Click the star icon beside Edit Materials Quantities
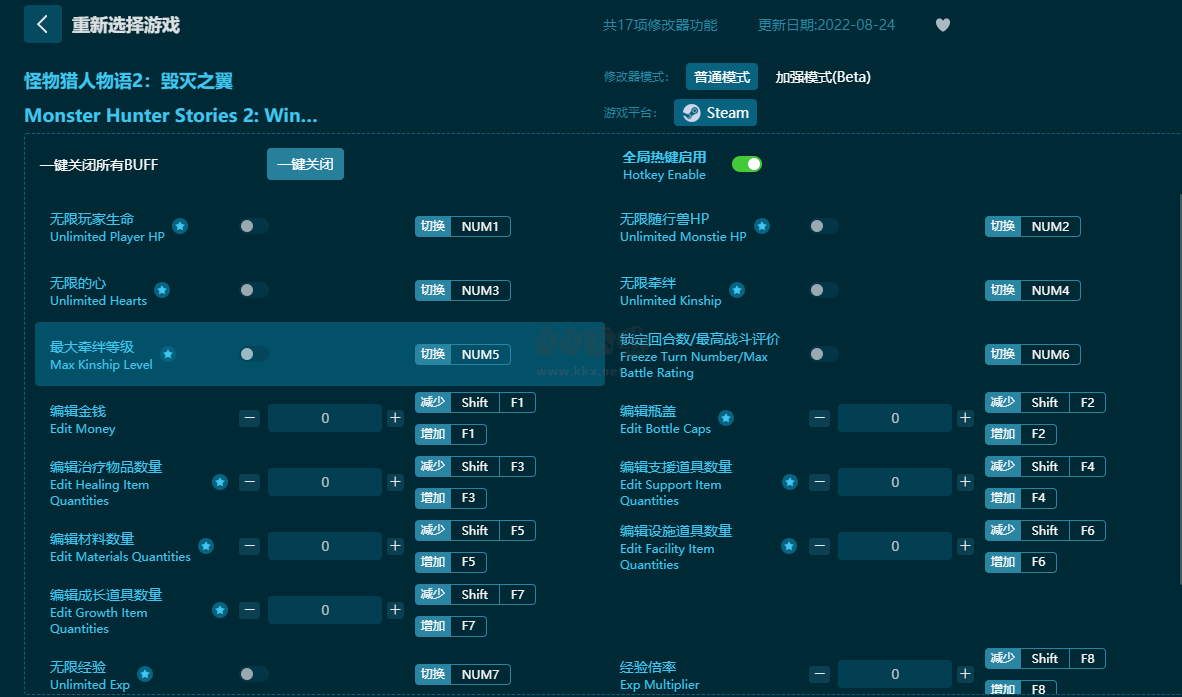 pos(206,547)
